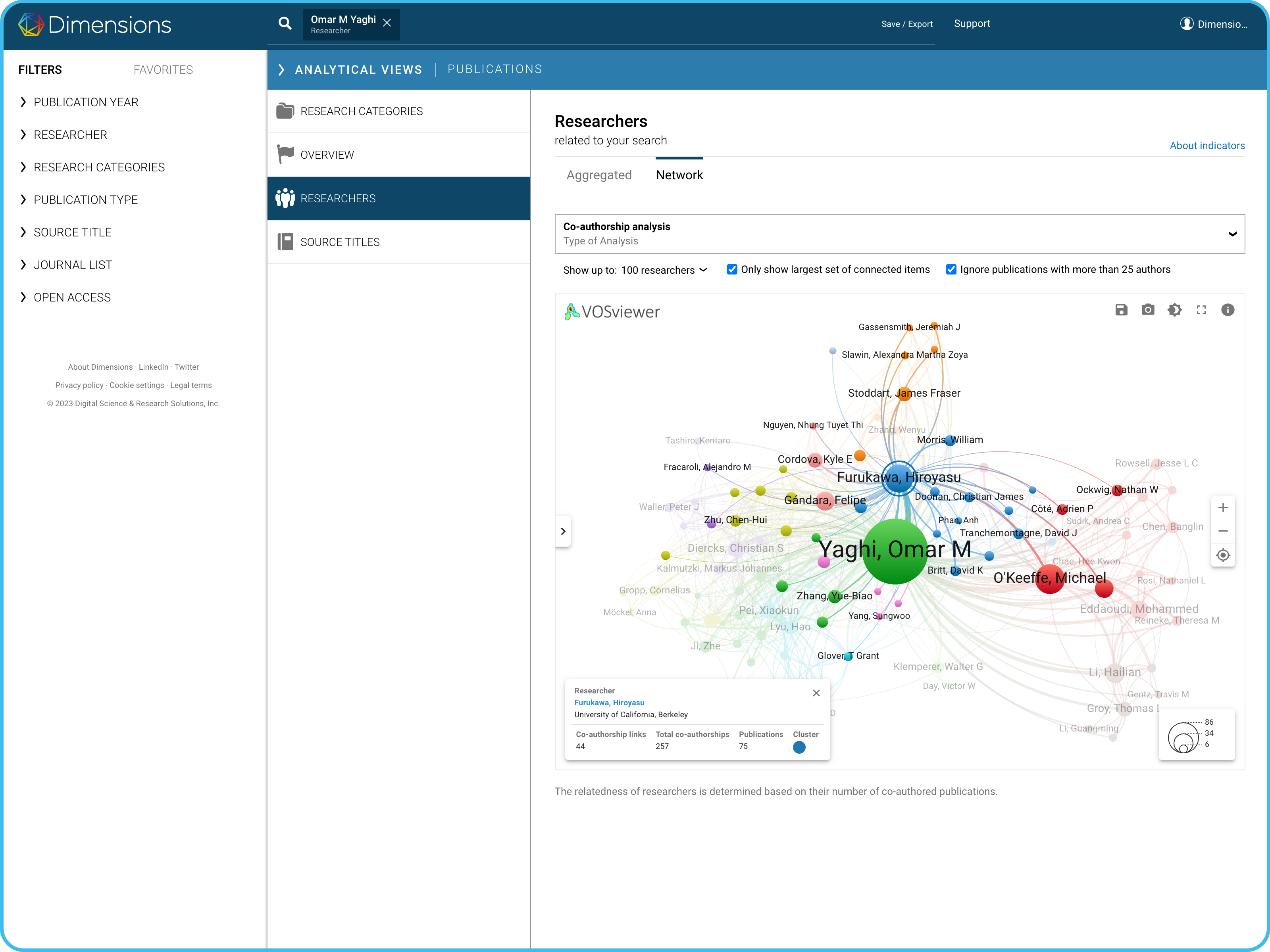Image resolution: width=1270 pixels, height=952 pixels.
Task: Uncheck only show largest connected set
Action: [732, 269]
